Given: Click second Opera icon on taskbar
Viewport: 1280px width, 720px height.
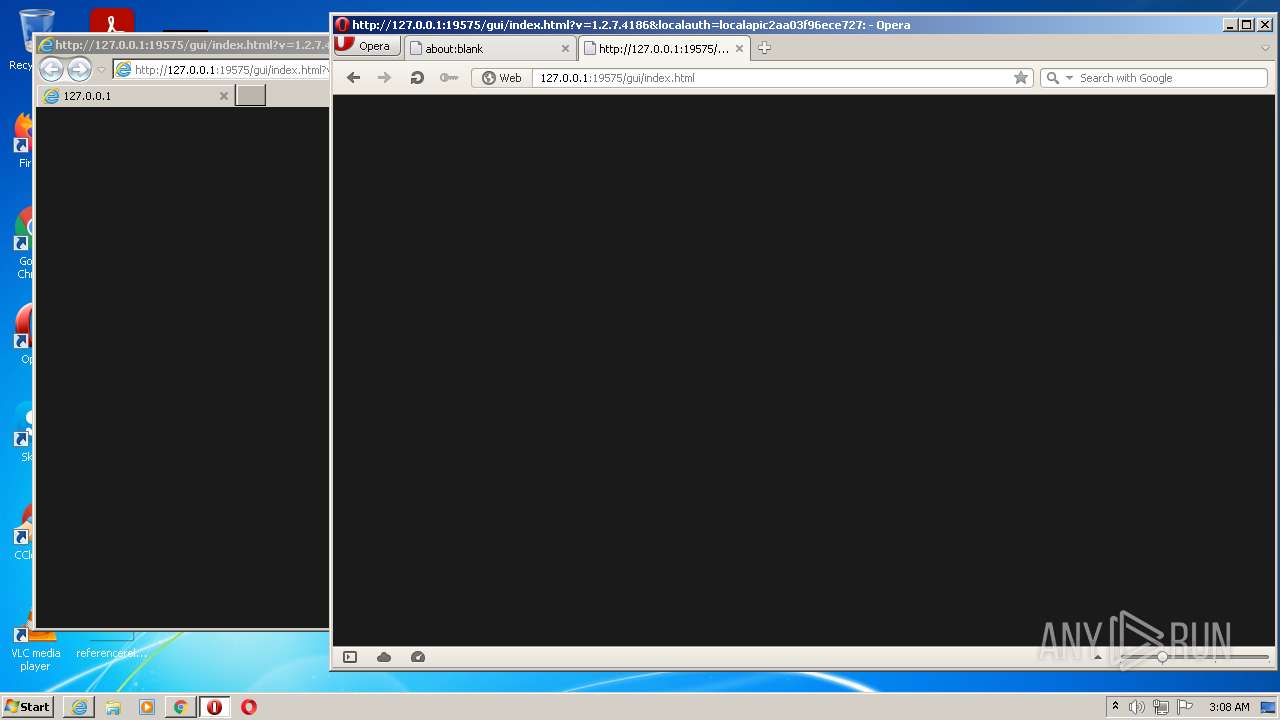Looking at the screenshot, I should [x=249, y=707].
